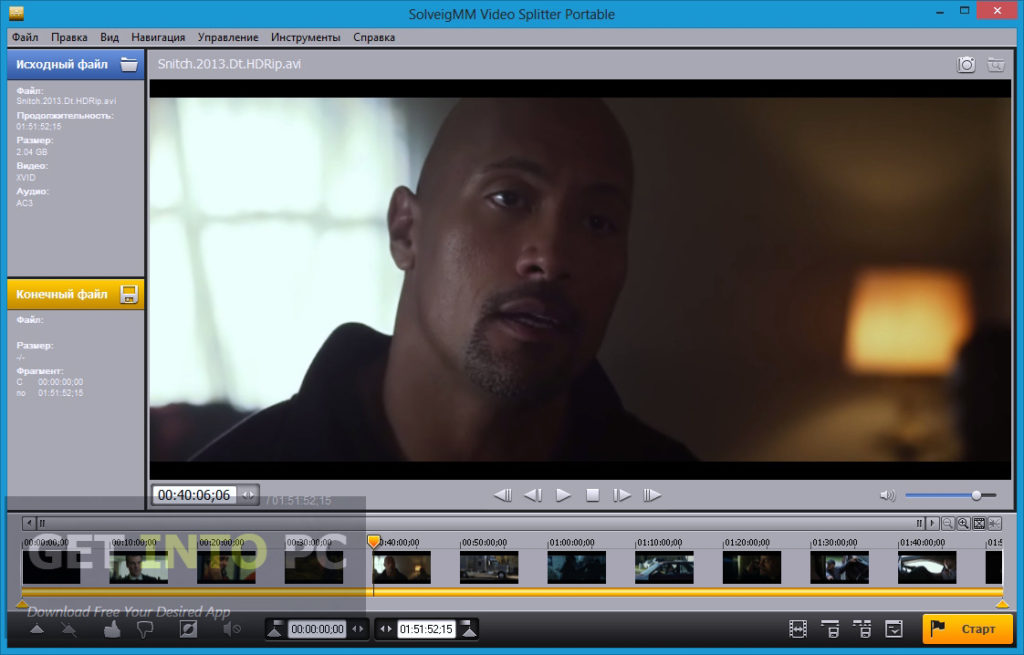Click the Исходный файл panel header
The width and height of the screenshot is (1024, 655).
pos(76,64)
